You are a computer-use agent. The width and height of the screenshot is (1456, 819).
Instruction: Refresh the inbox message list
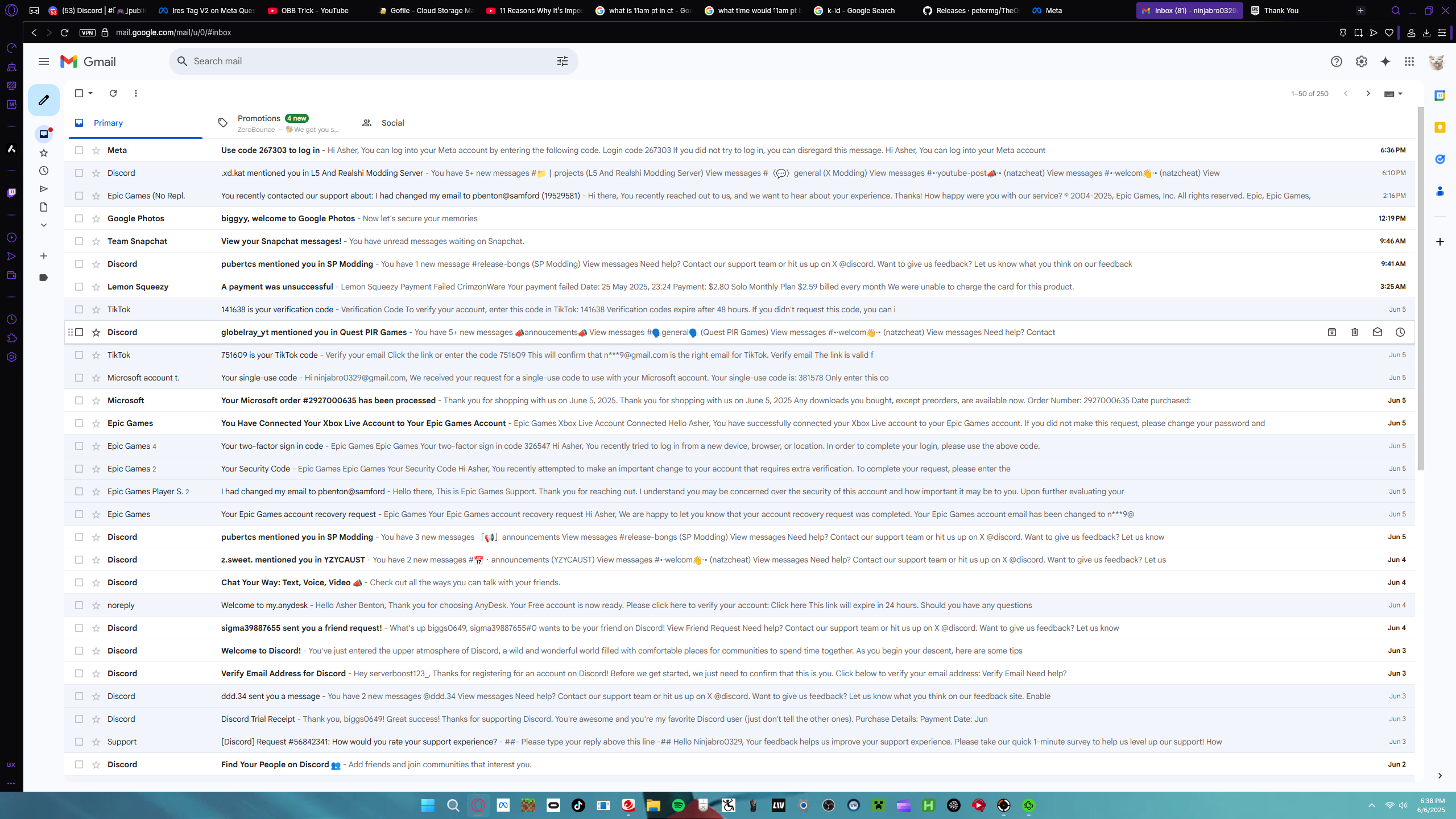pyautogui.click(x=113, y=93)
